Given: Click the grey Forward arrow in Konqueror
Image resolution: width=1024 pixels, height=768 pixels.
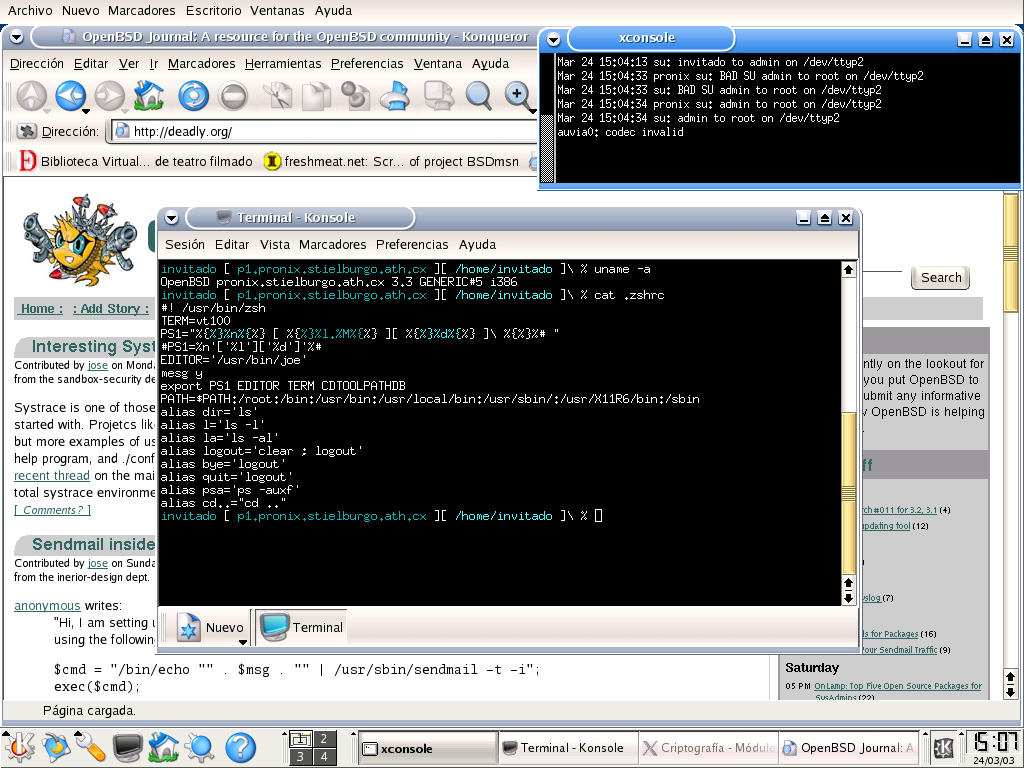Looking at the screenshot, I should click(x=108, y=95).
